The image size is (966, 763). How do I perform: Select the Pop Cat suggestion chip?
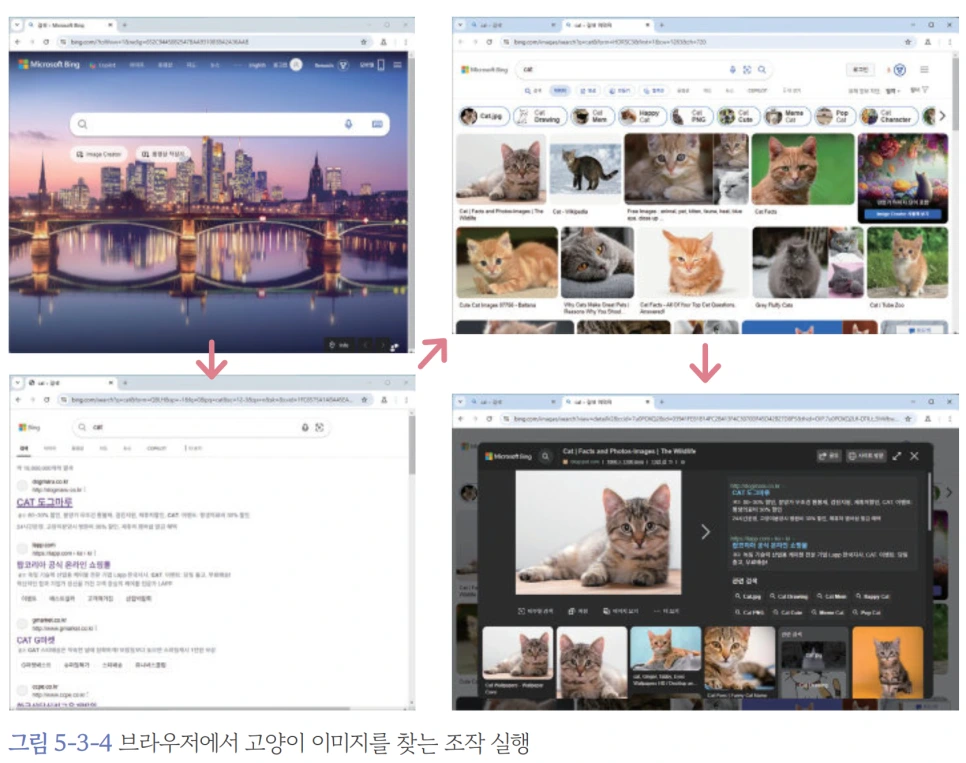coord(834,116)
